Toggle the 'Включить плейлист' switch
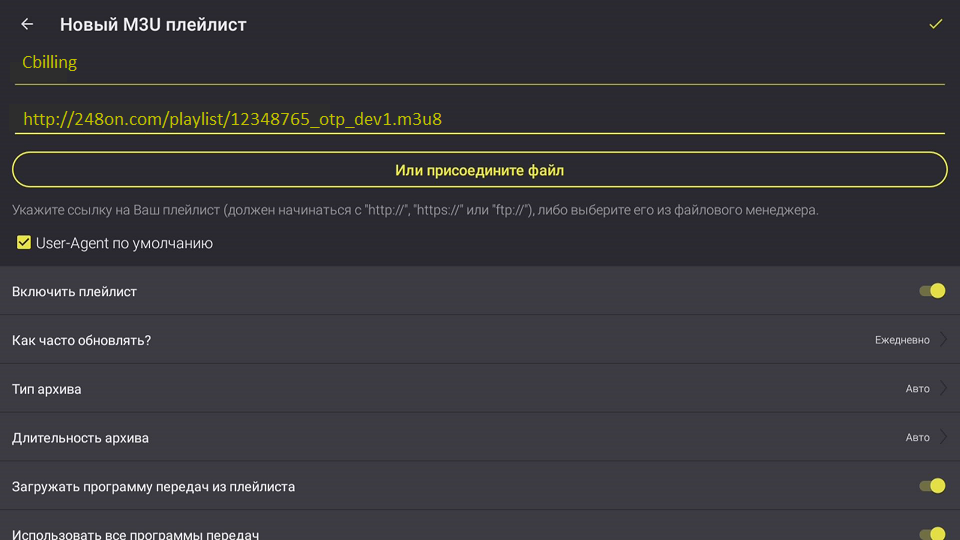Screen dimensions: 960x540 [932, 291]
